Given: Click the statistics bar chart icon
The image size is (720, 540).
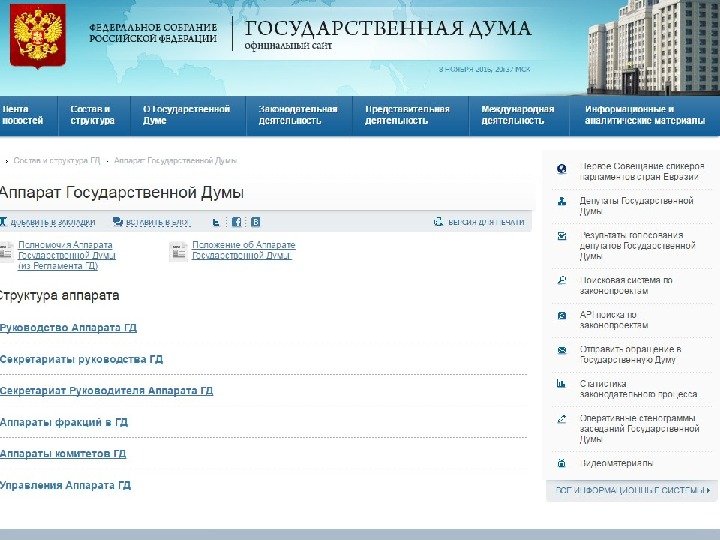Looking at the screenshot, I should click(x=561, y=383).
